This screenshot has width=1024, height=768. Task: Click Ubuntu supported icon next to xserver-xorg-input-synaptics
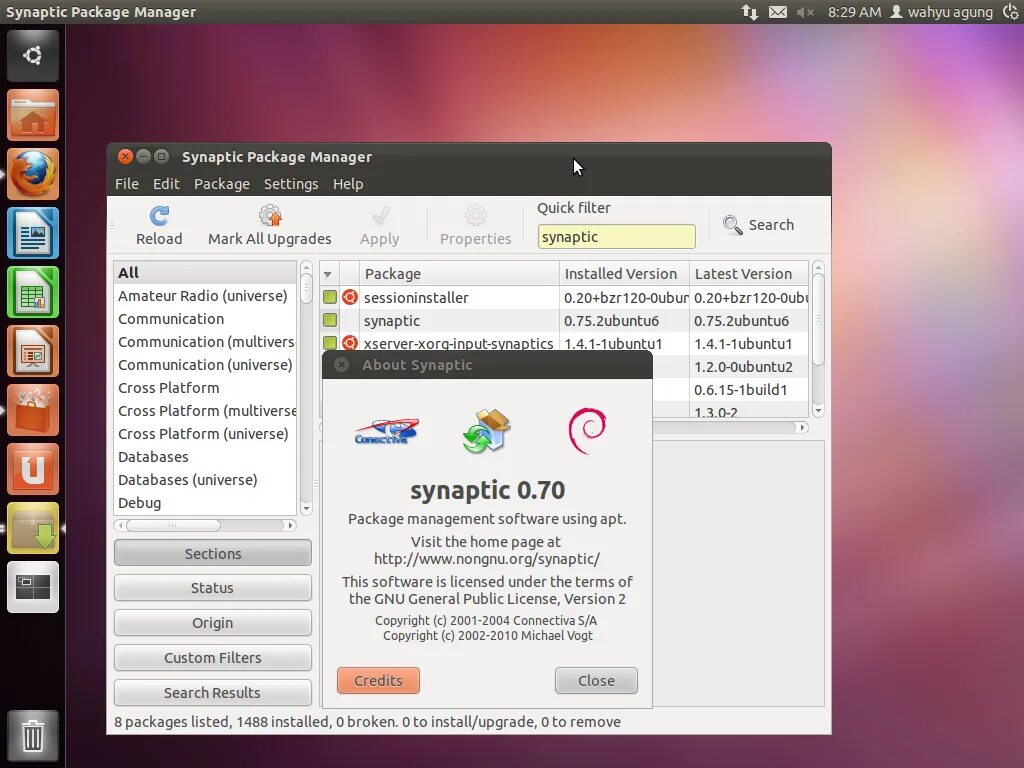350,343
